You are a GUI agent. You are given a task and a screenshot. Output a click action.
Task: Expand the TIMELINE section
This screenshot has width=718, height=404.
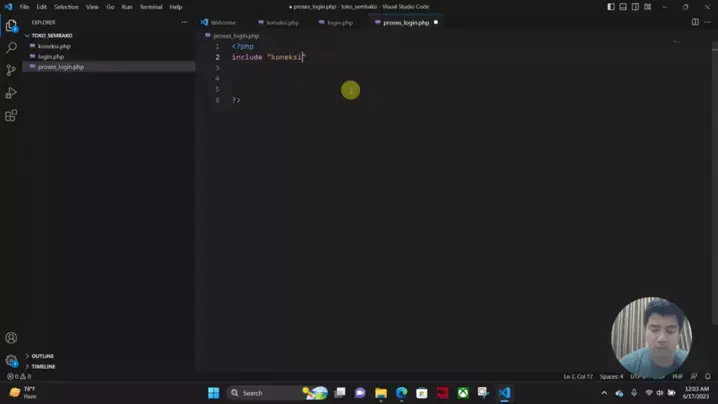(x=43, y=366)
